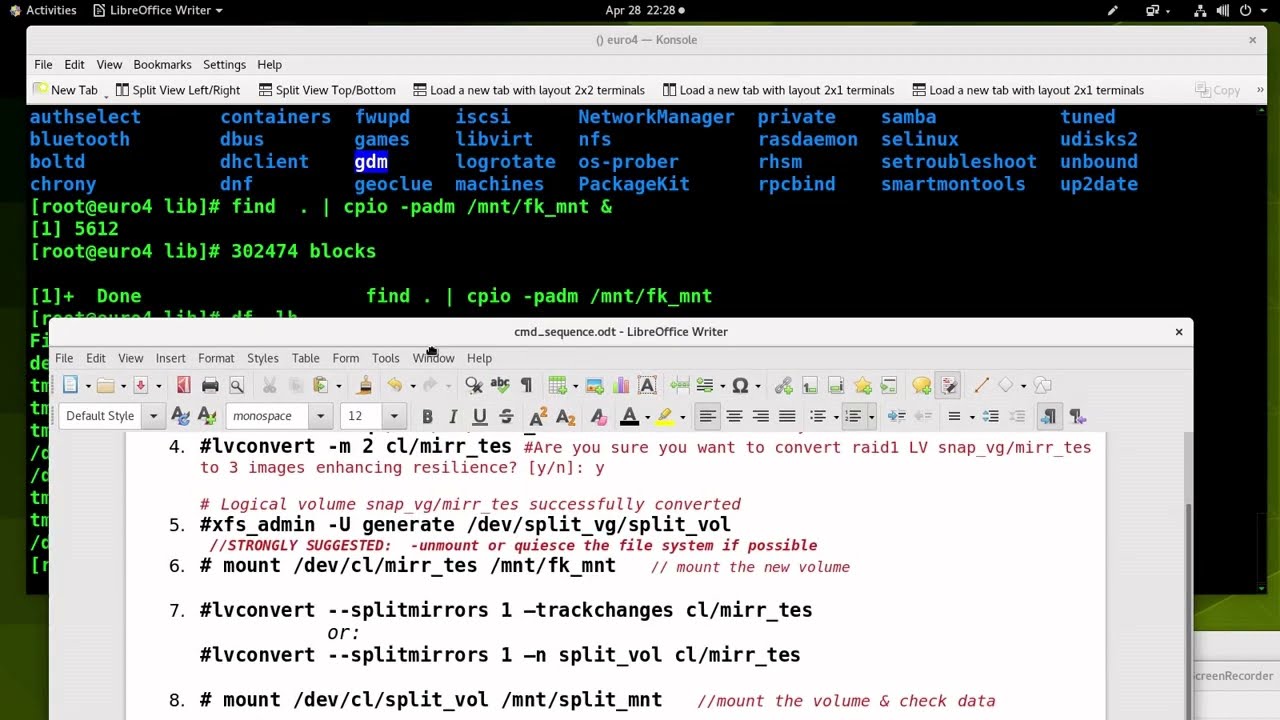This screenshot has width=1280, height=720.
Task: Insert an endnote
Action: pyautogui.click(x=836, y=385)
